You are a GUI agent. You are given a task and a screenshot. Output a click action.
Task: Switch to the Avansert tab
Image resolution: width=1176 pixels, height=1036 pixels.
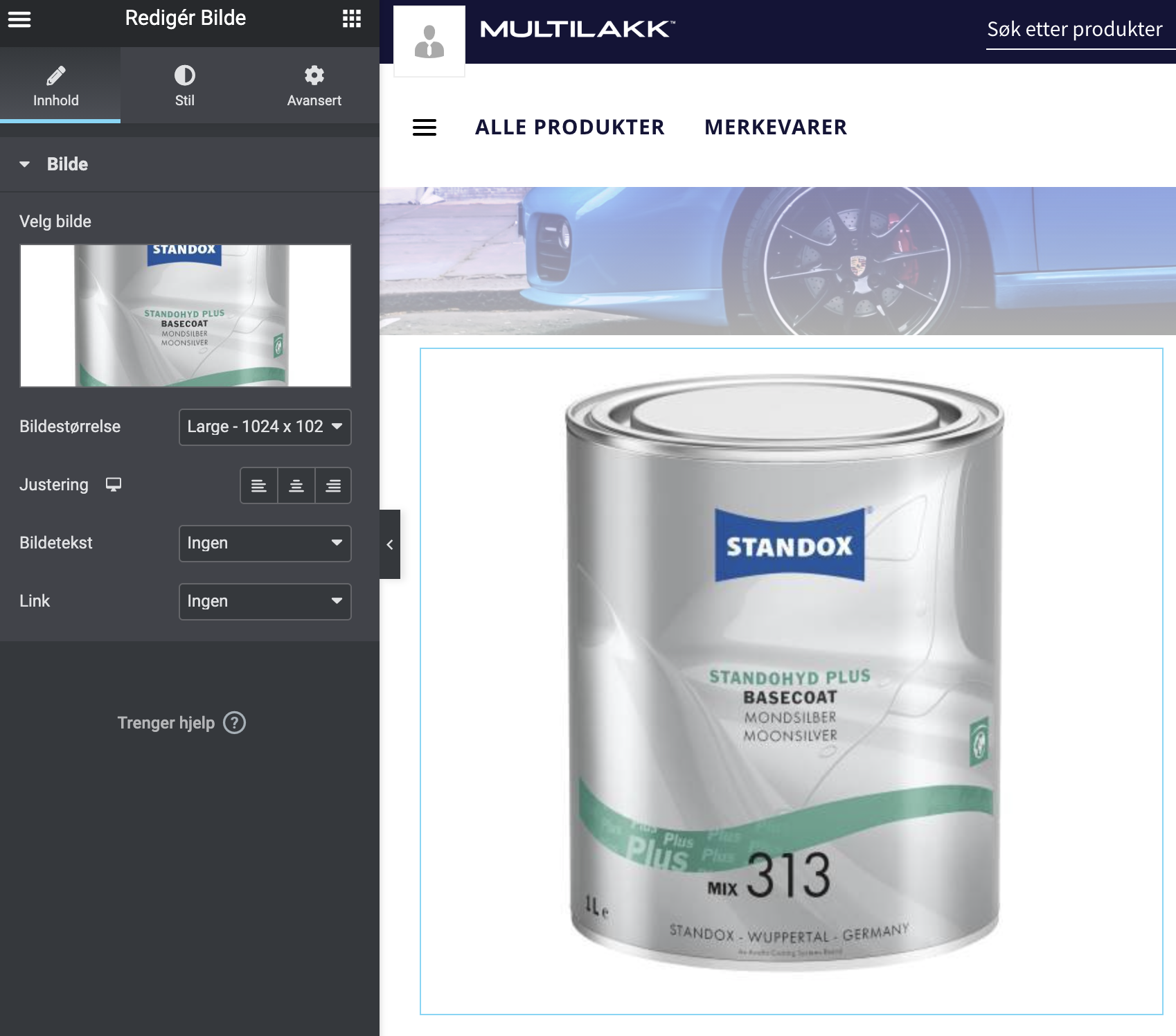point(314,86)
